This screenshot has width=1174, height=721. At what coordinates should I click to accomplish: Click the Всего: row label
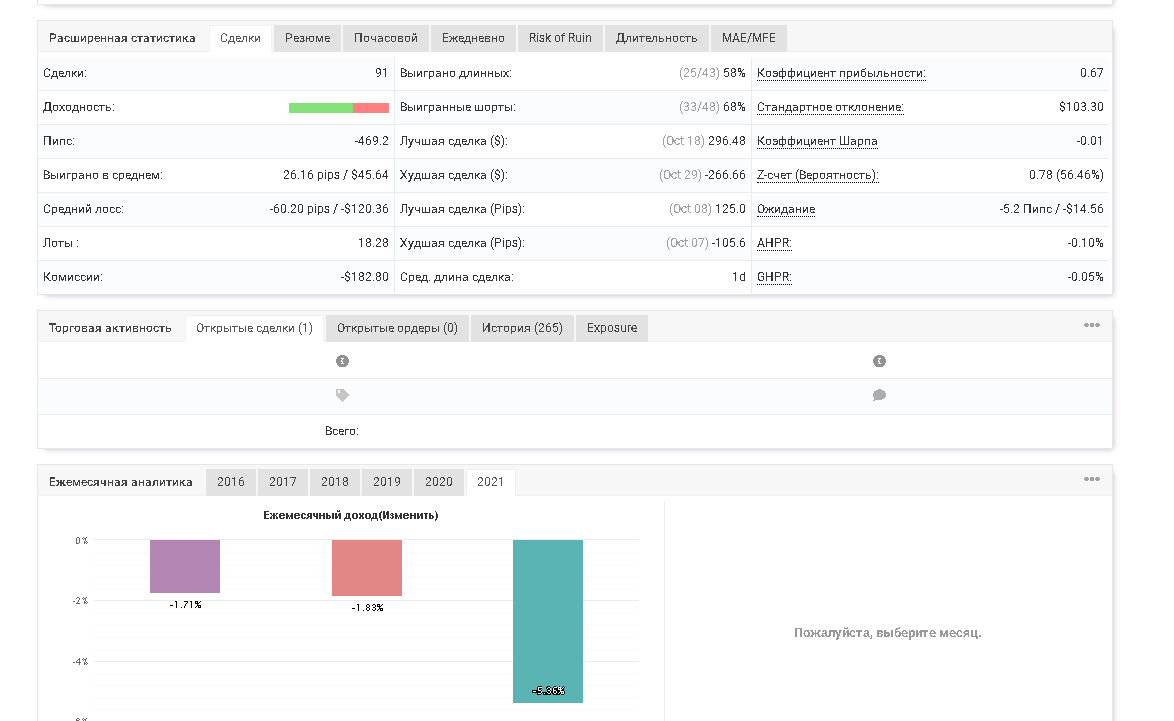(341, 431)
